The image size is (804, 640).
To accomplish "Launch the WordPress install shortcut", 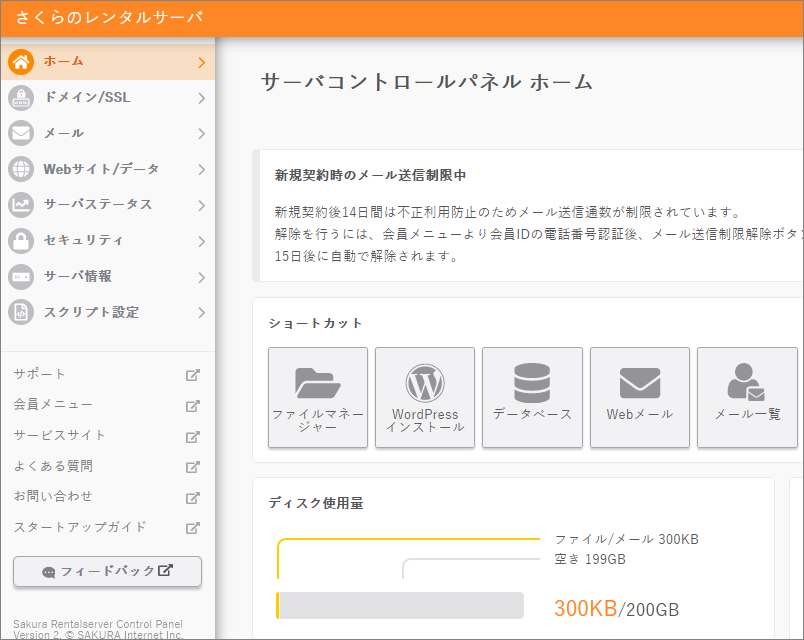I will tap(425, 397).
